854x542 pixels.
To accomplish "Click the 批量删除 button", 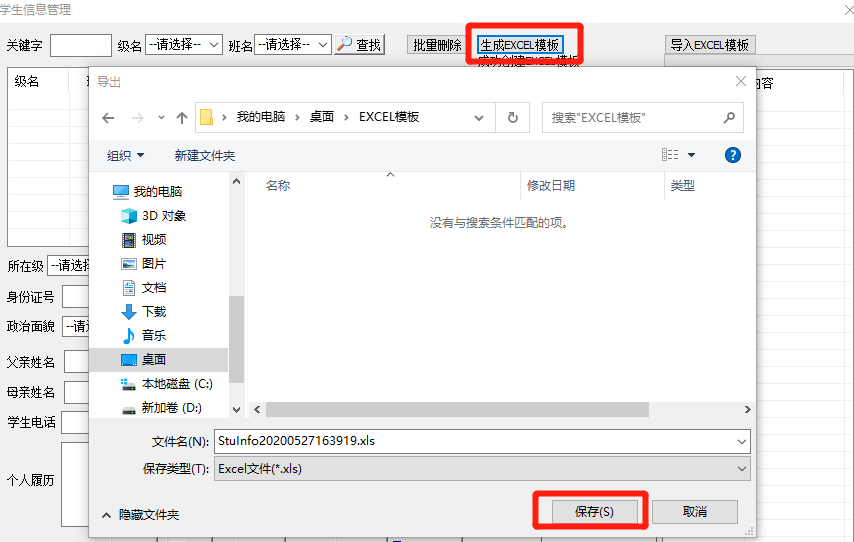I will point(437,45).
